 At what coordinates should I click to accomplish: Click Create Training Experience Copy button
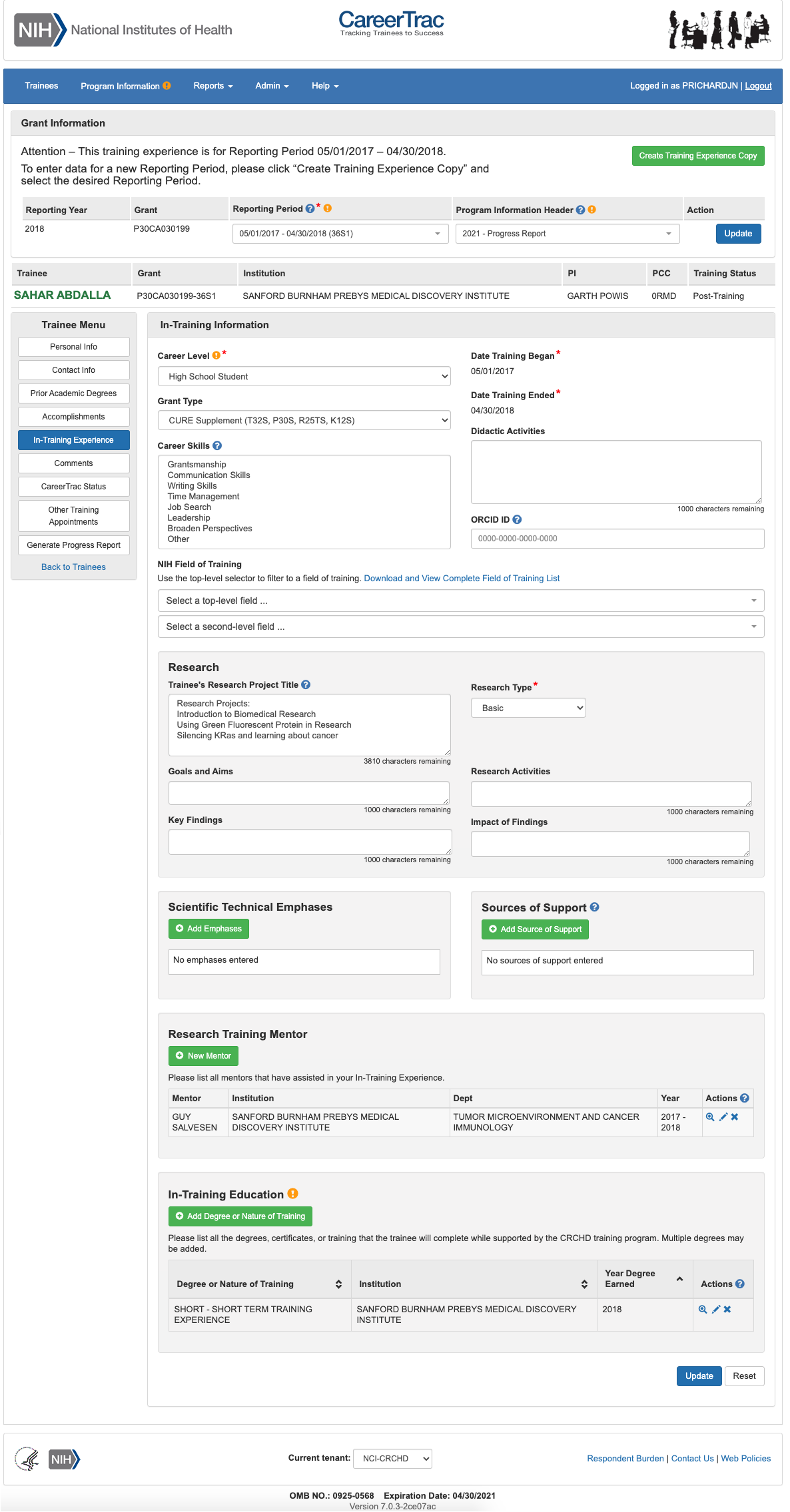697,156
